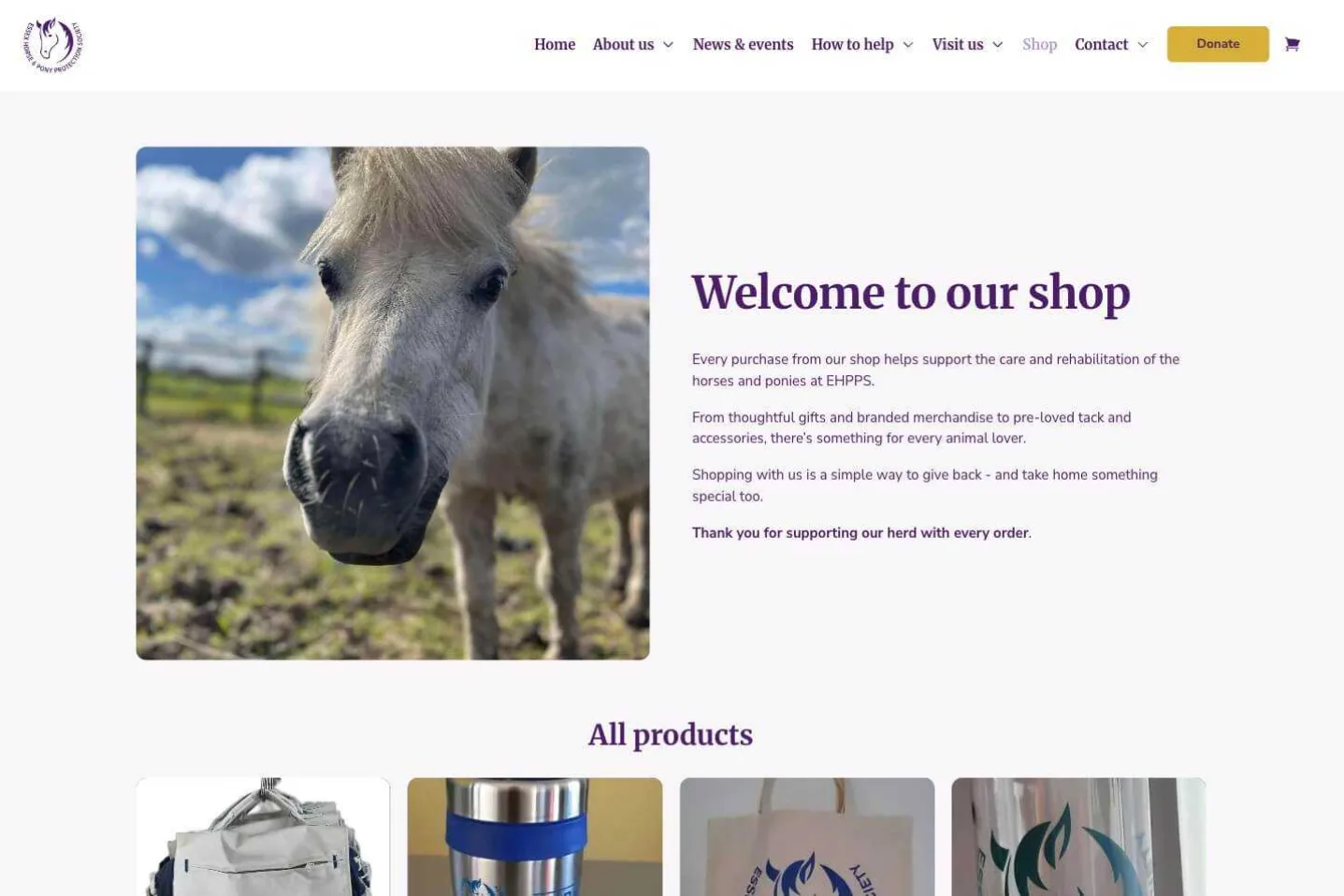
Task: Open the green logo glass product
Action: click(1078, 836)
